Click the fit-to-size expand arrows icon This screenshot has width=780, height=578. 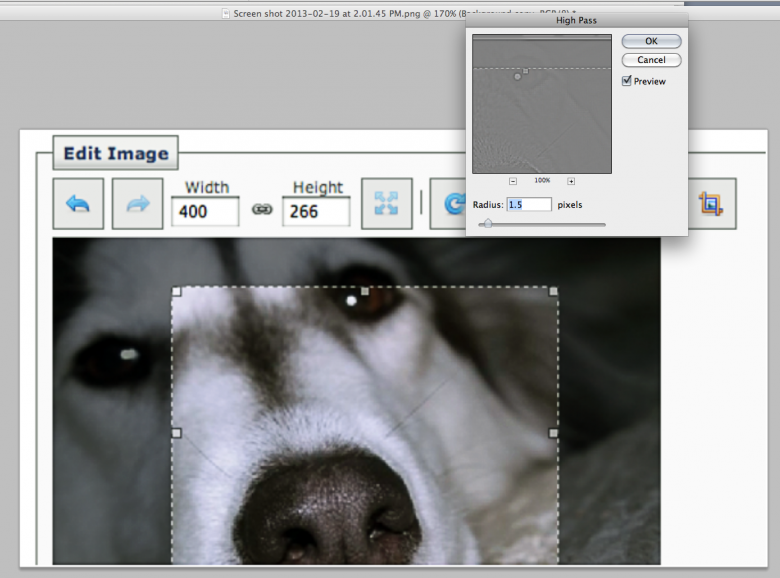(x=386, y=204)
